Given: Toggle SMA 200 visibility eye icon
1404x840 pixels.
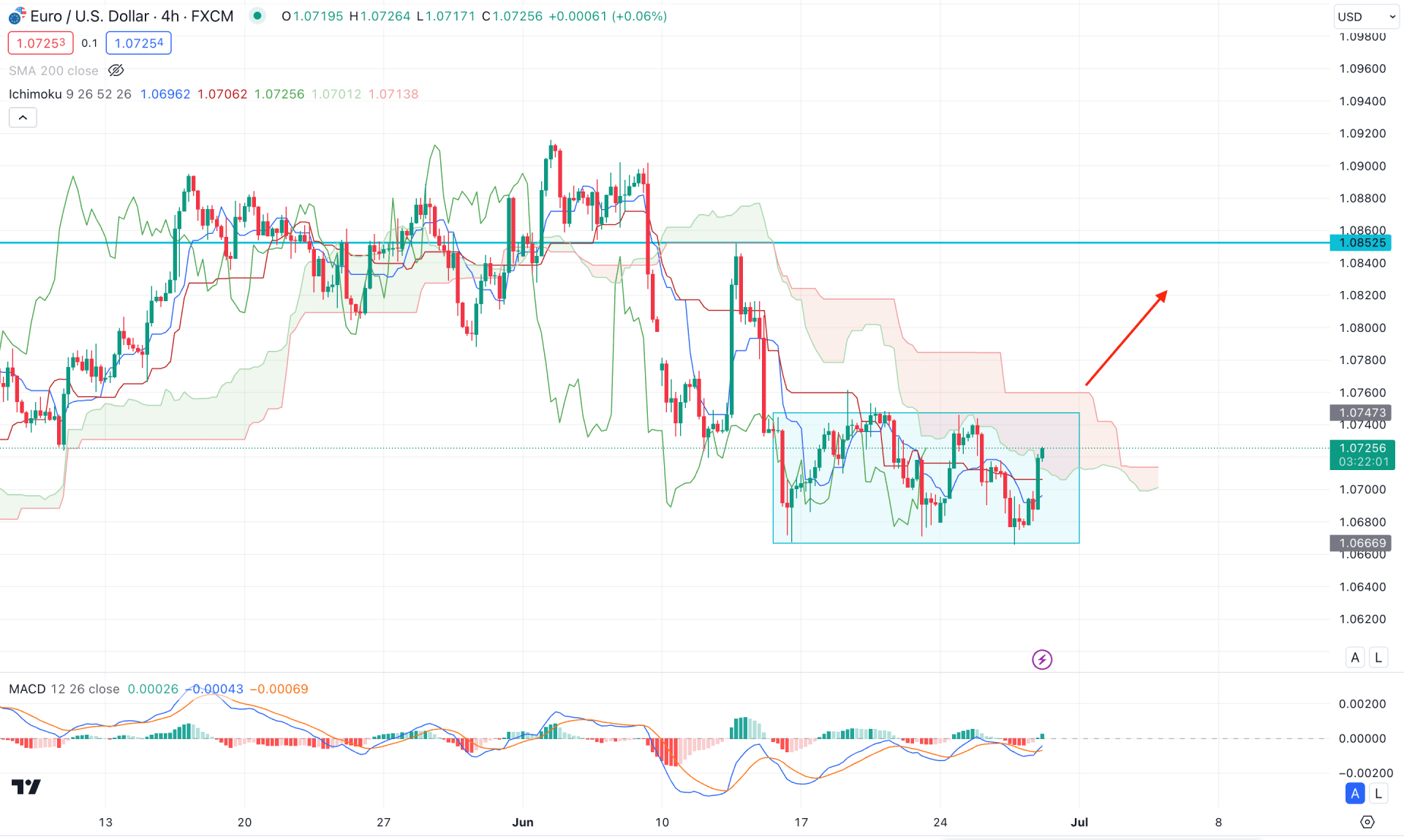Looking at the screenshot, I should click(116, 71).
